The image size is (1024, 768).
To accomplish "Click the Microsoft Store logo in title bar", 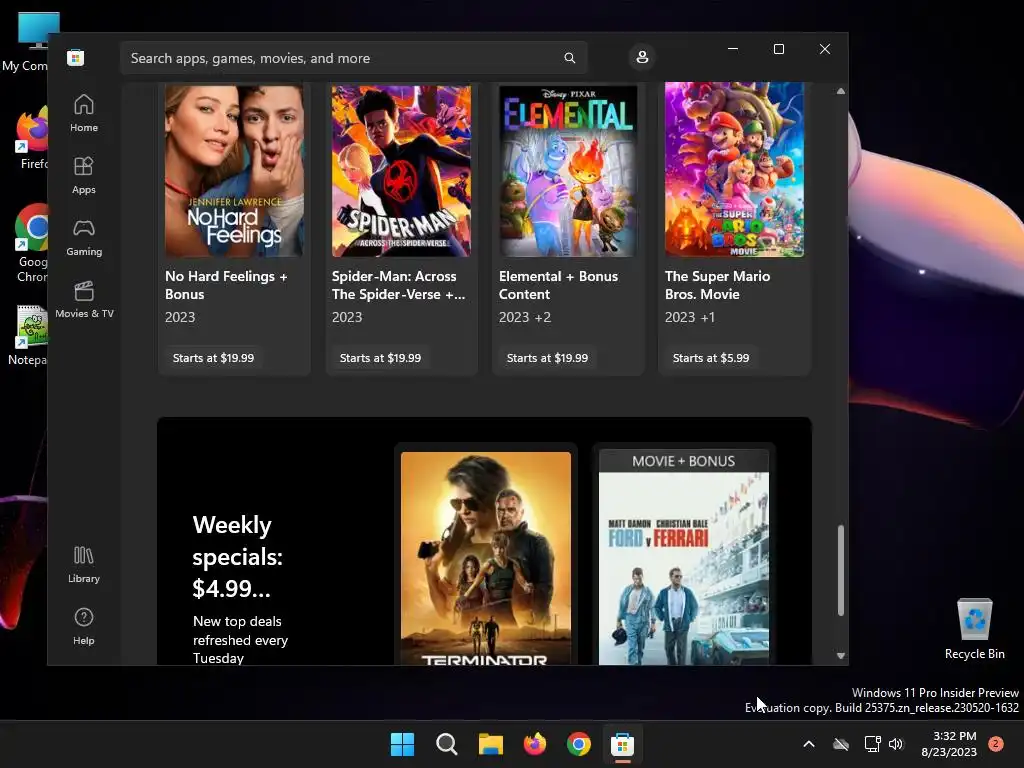I will [75, 57].
